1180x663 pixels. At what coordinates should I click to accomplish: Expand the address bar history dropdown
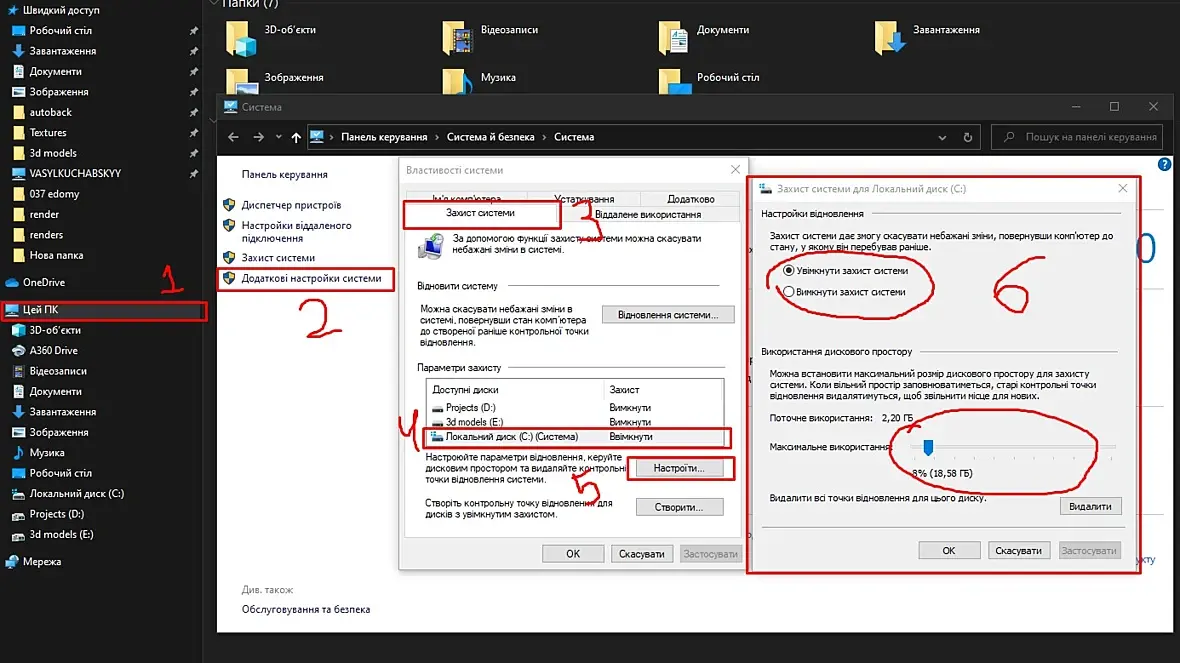(x=942, y=137)
